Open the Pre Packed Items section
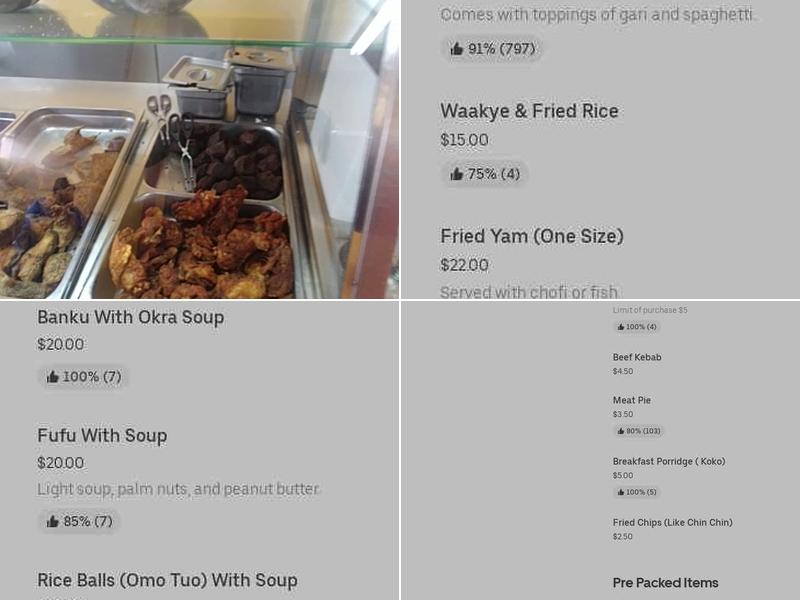Viewport: 800px width, 600px height. click(x=666, y=582)
